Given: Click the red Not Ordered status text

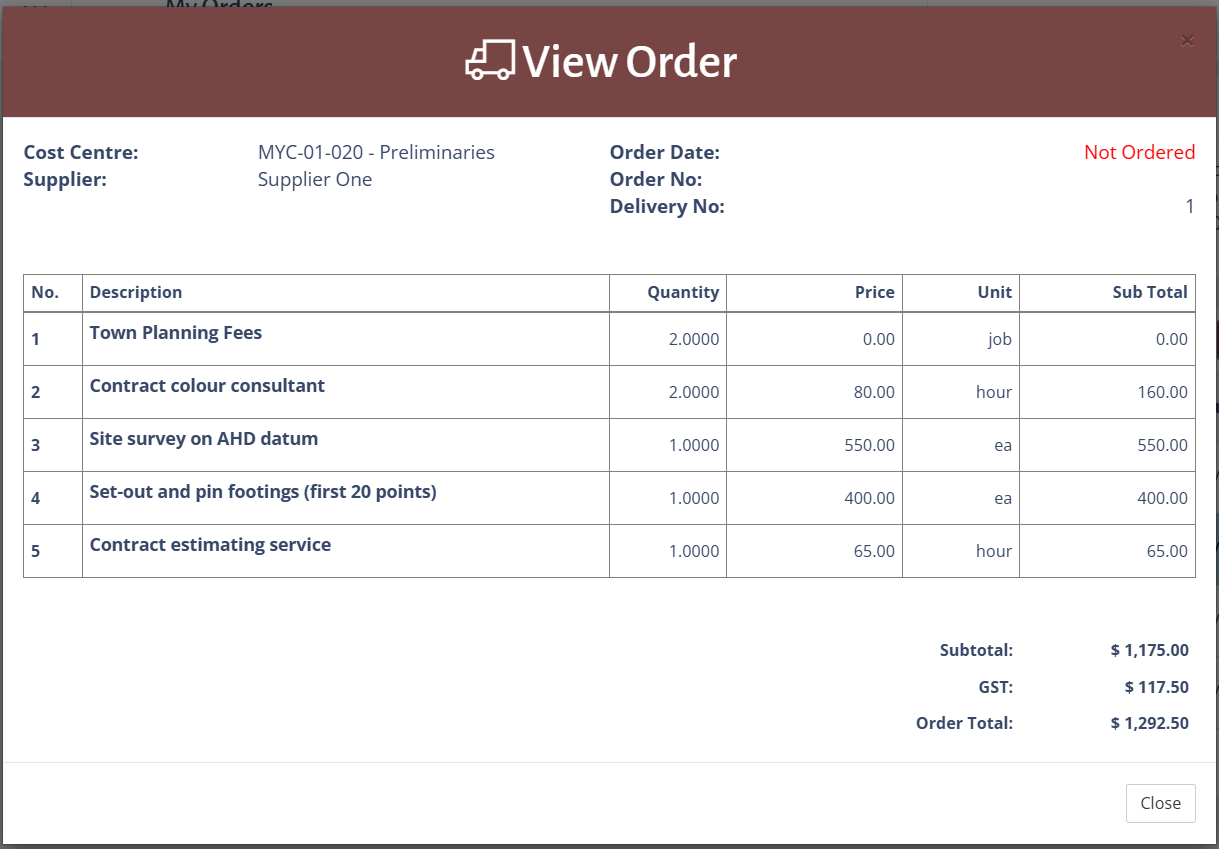Looking at the screenshot, I should click(x=1139, y=153).
